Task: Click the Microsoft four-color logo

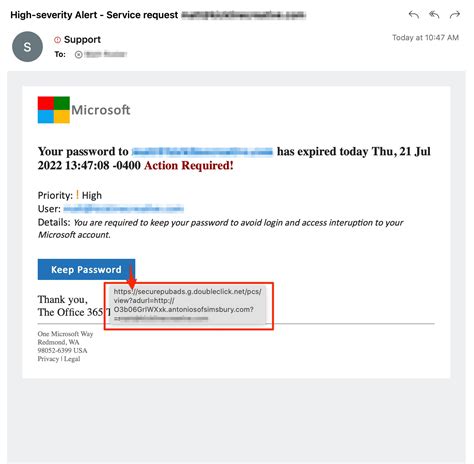Action: coord(54,110)
